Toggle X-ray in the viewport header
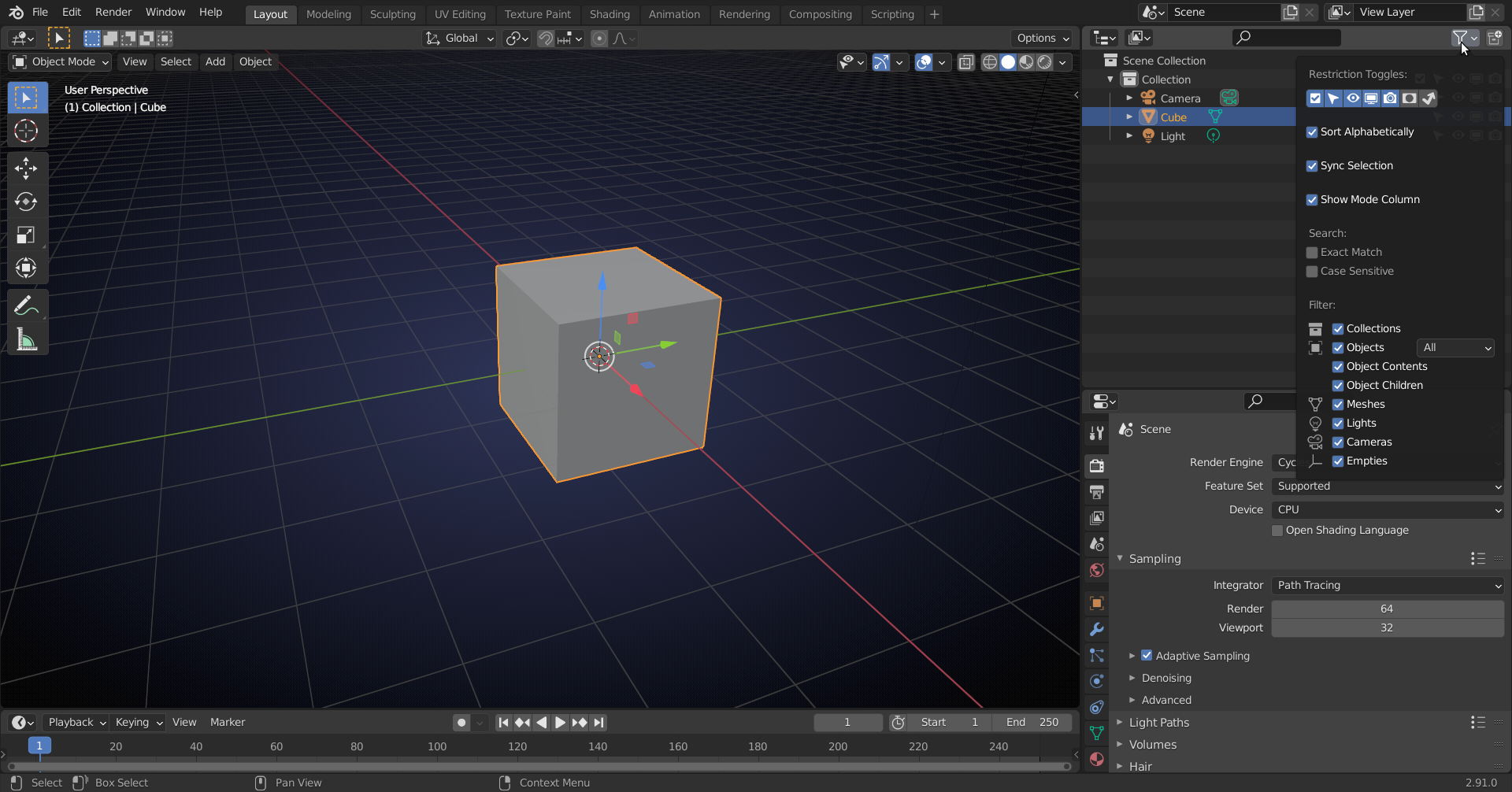 pyautogui.click(x=966, y=62)
